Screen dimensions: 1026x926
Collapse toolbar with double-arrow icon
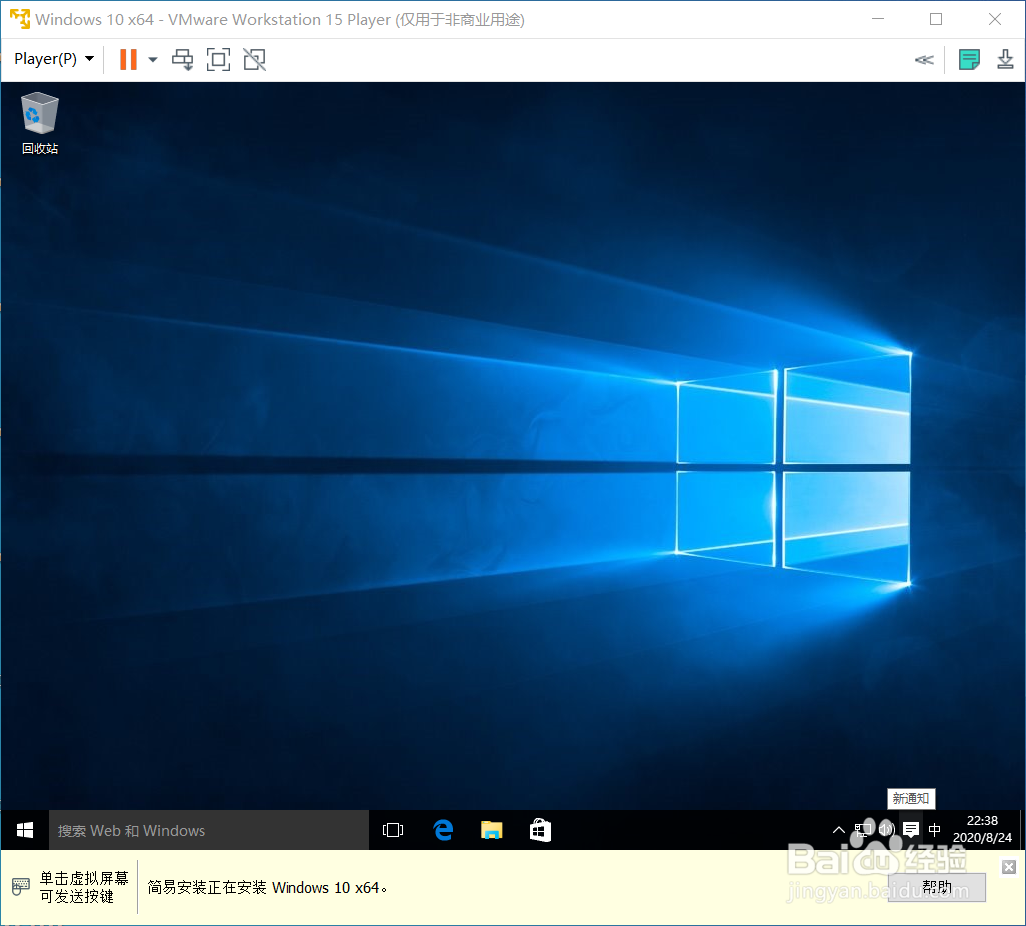click(x=924, y=60)
